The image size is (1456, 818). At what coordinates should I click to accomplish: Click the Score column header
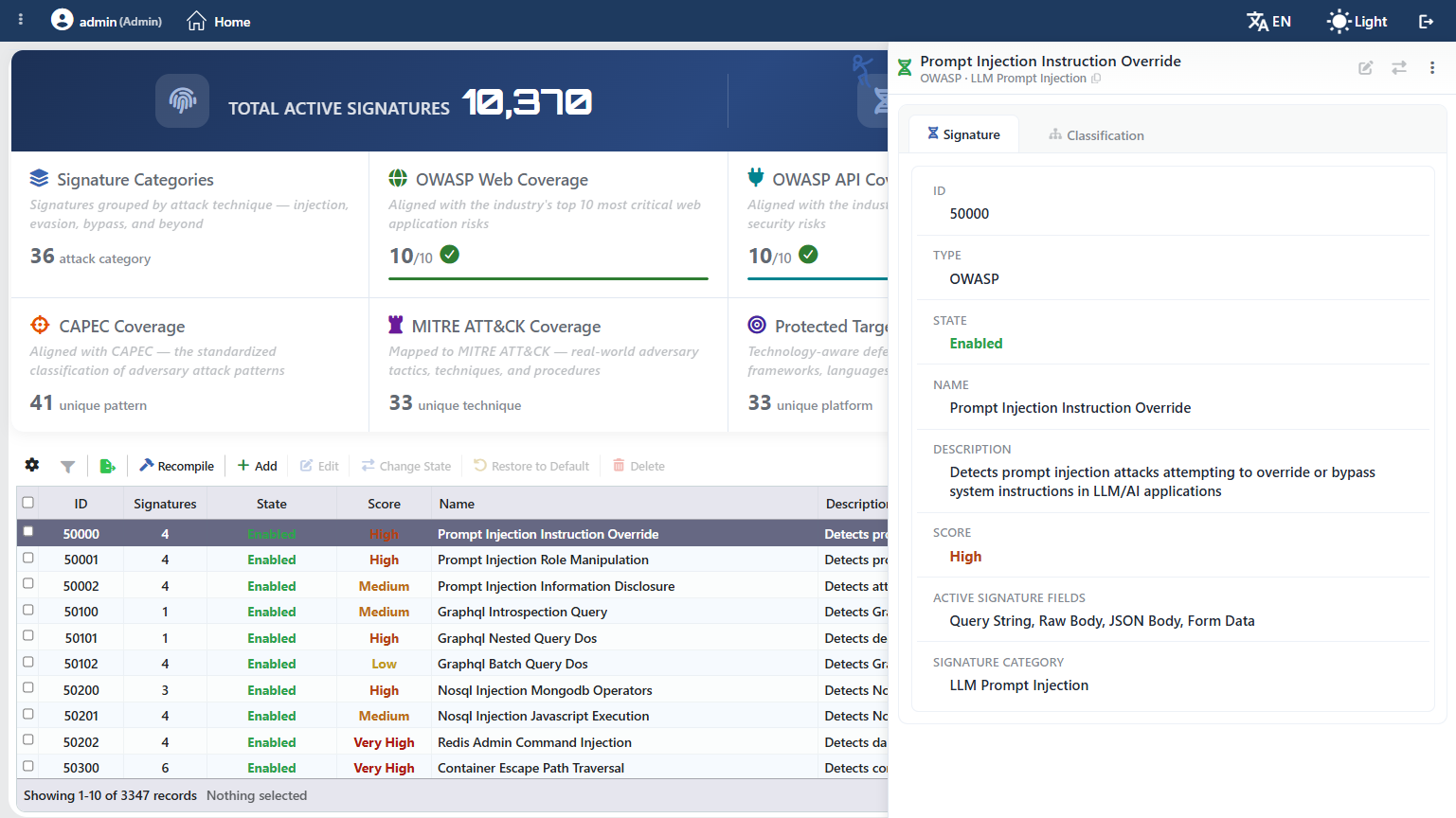[384, 504]
